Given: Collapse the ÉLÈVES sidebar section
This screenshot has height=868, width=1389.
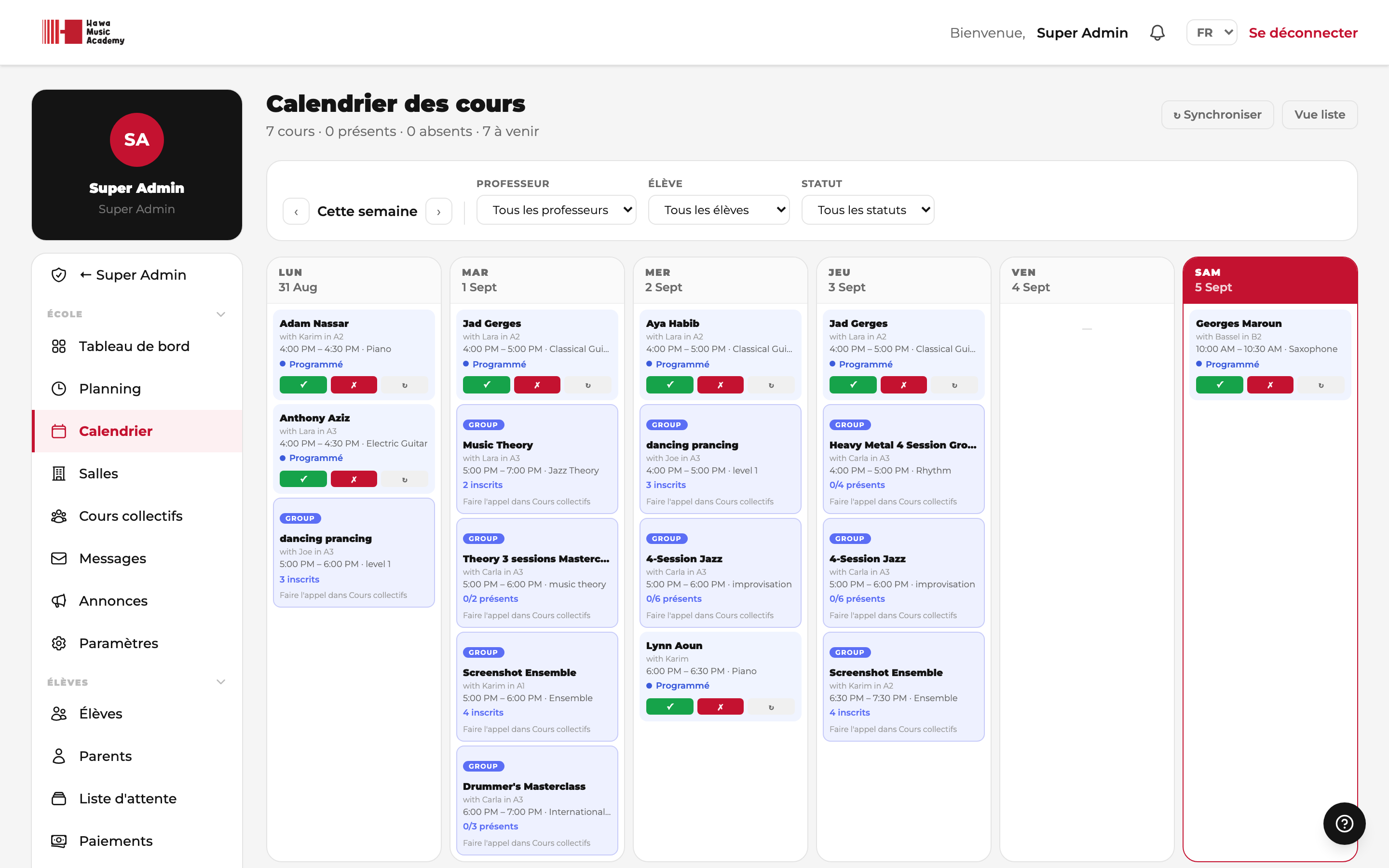Looking at the screenshot, I should 221,682.
